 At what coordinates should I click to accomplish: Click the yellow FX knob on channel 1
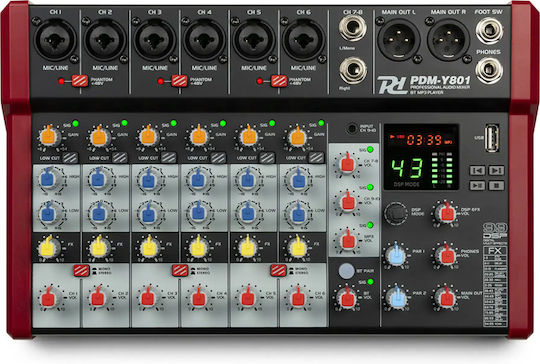tap(48, 248)
